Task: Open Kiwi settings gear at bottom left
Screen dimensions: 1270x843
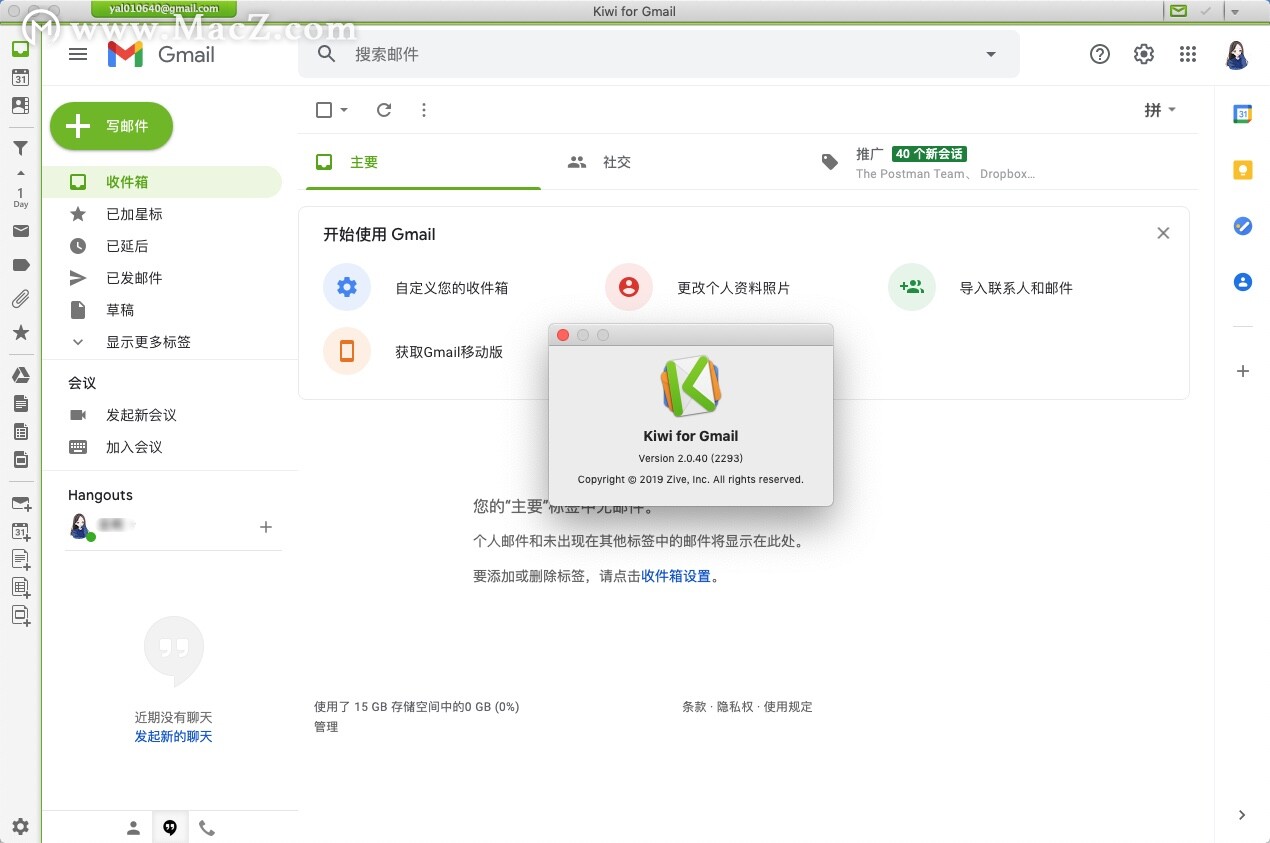Action: [20, 827]
